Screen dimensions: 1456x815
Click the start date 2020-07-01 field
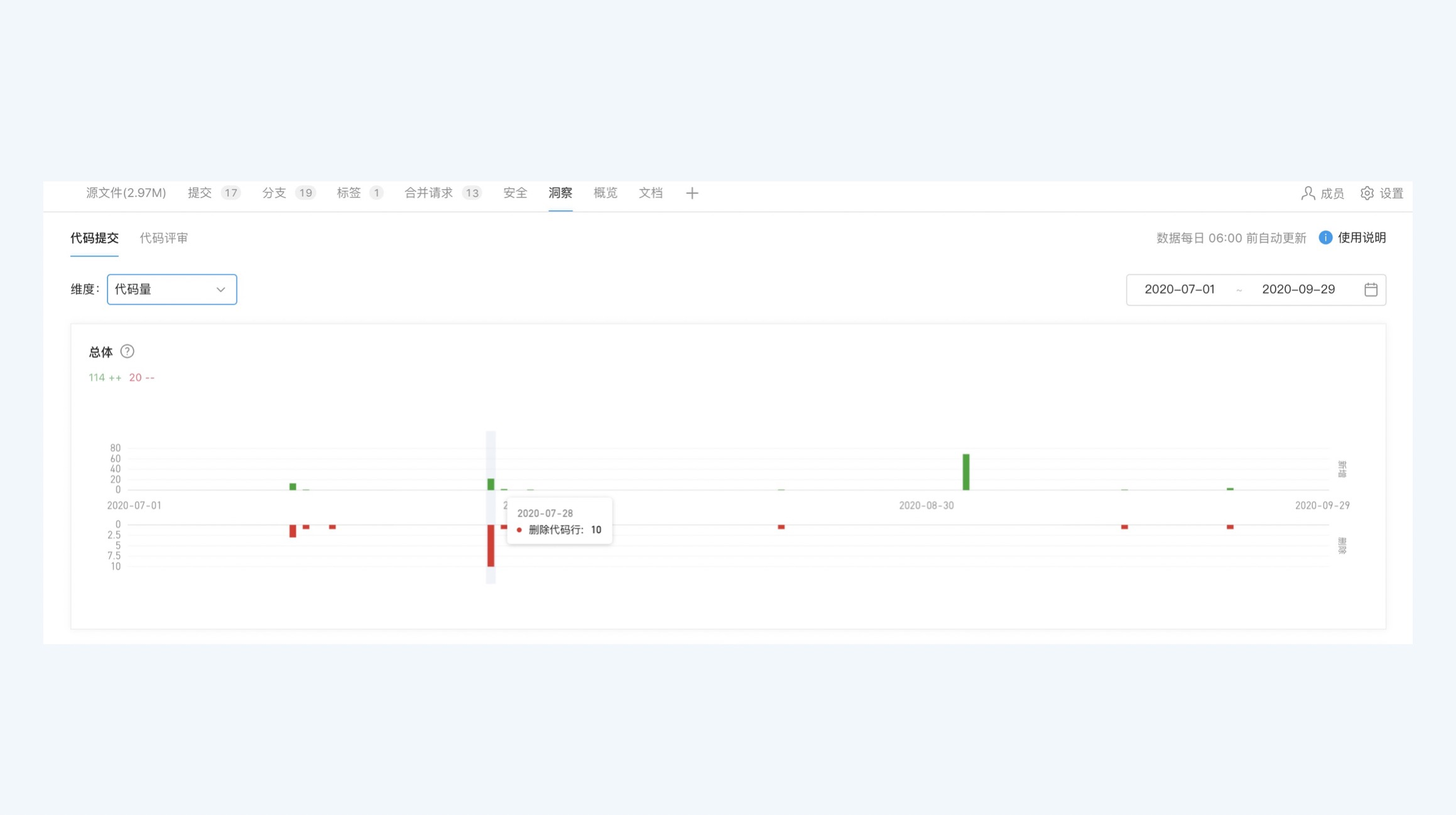click(1179, 289)
